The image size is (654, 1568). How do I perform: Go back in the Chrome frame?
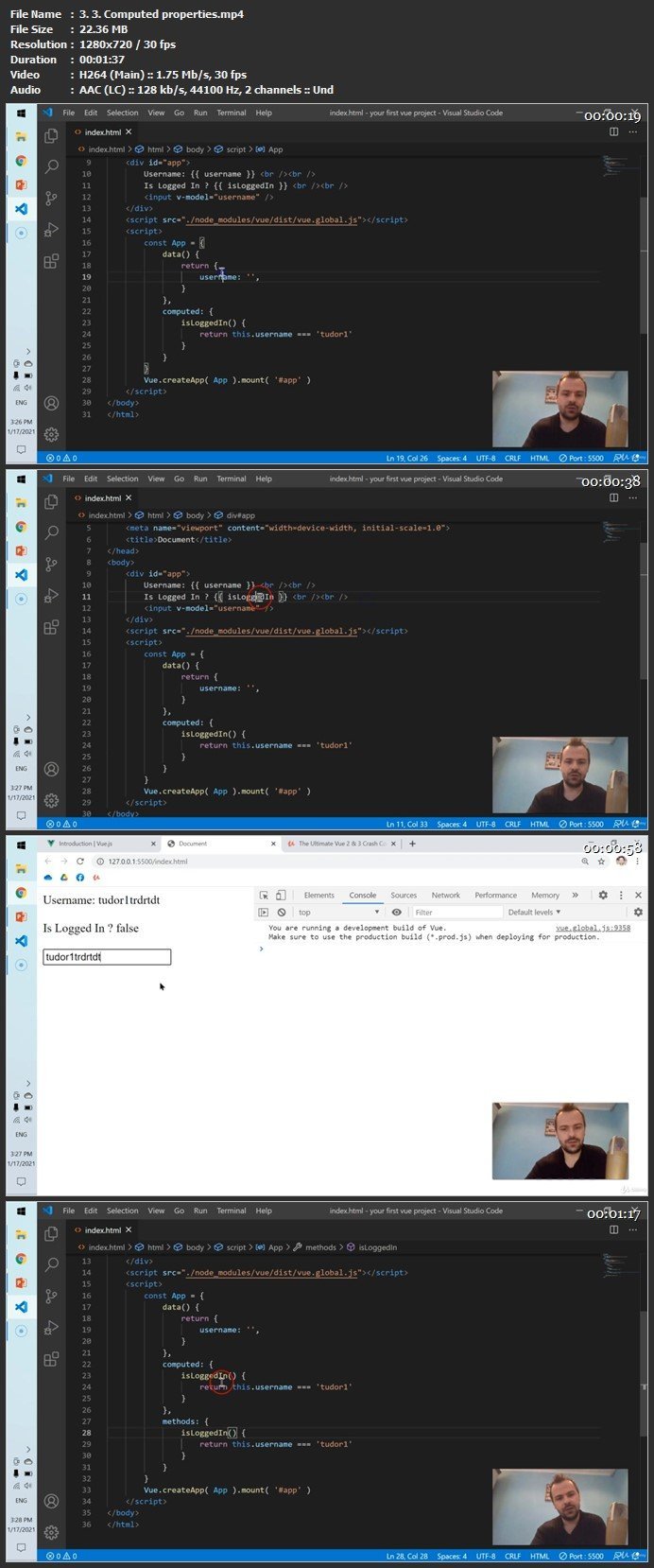pyautogui.click(x=50, y=862)
